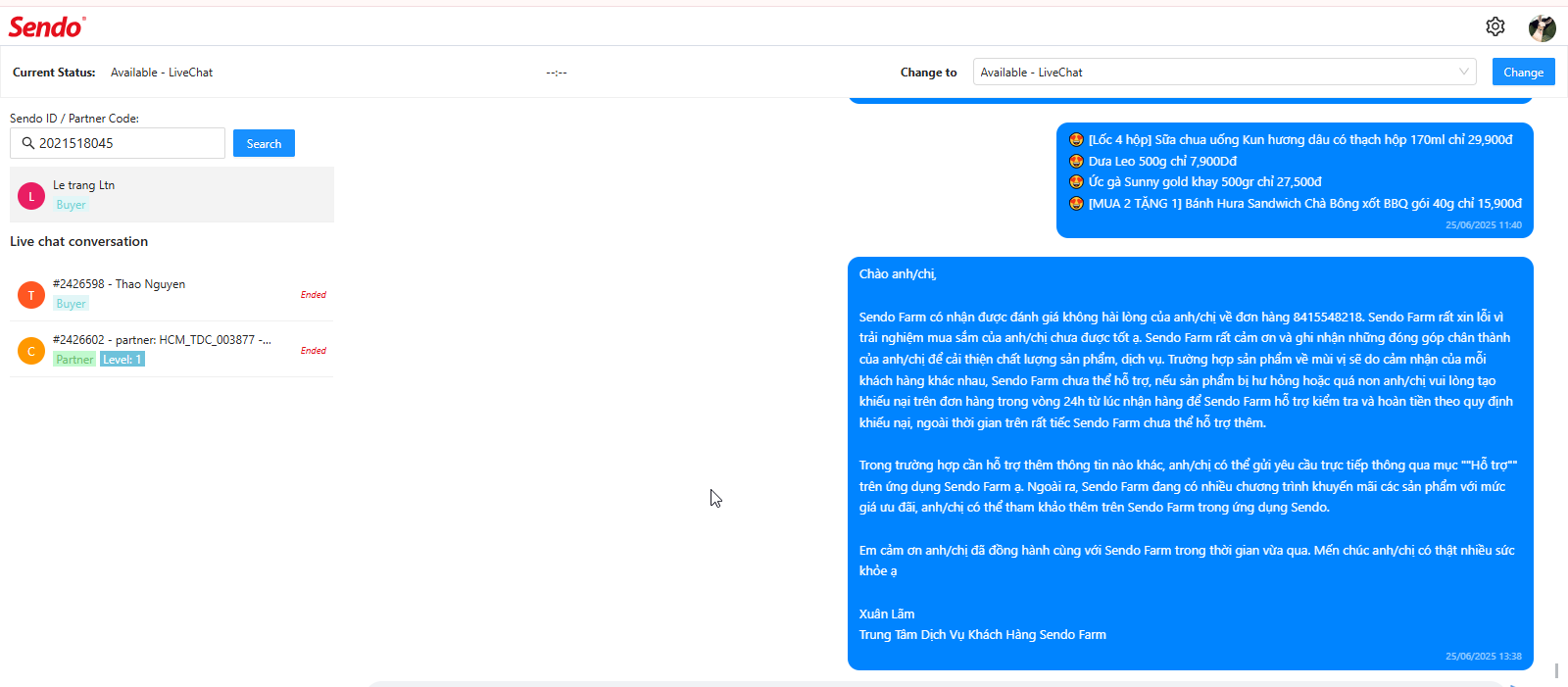Click the 25/06/2025 13:38 timestamp
The width and height of the screenshot is (1568, 687).
tap(1484, 657)
